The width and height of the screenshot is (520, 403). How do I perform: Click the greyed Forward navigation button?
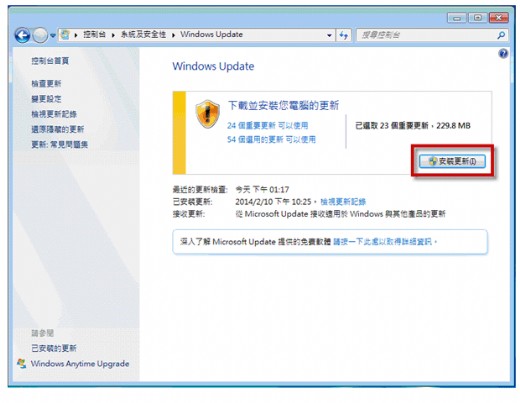40,35
